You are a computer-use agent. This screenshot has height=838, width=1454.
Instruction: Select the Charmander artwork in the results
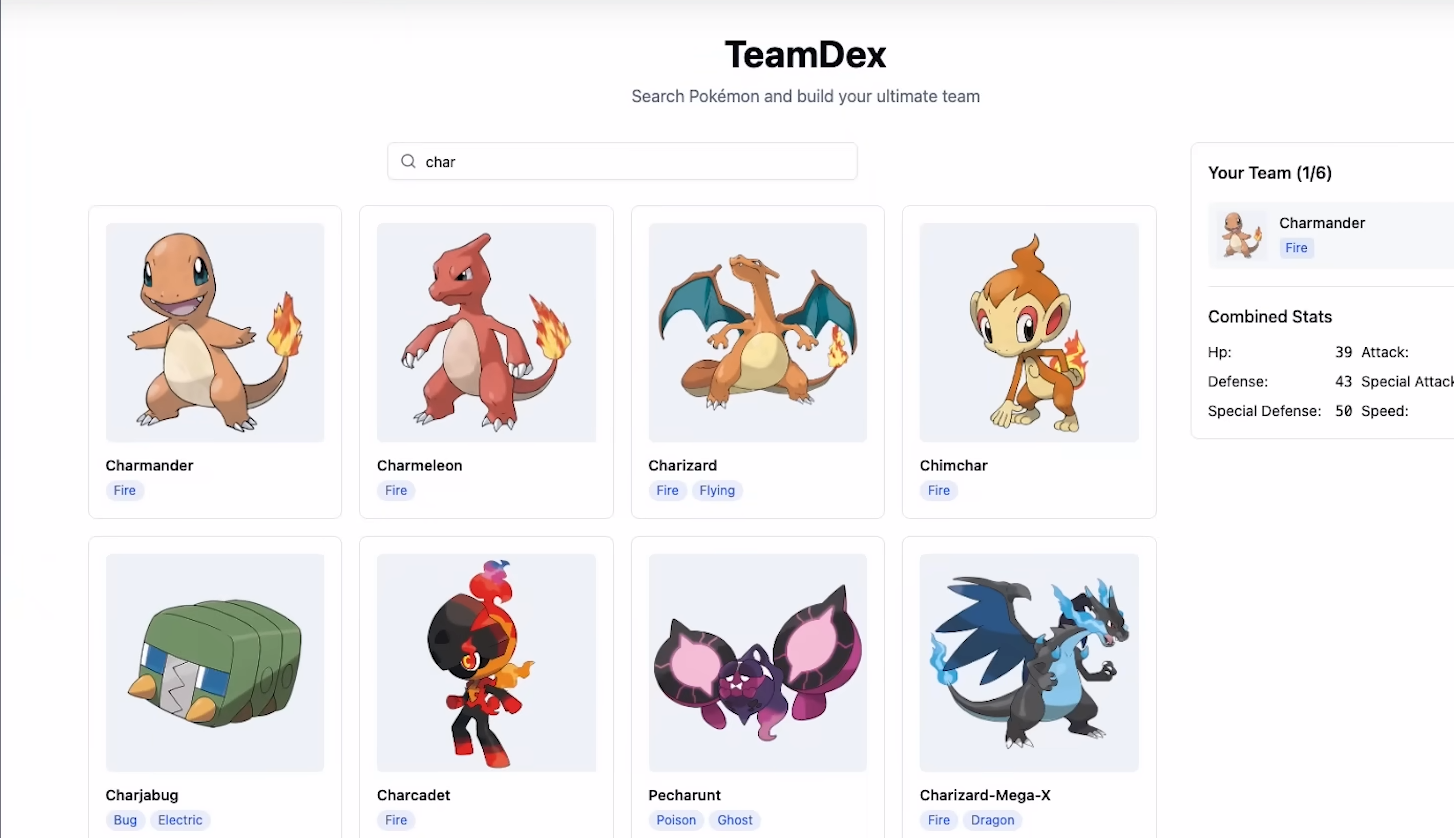coord(215,332)
